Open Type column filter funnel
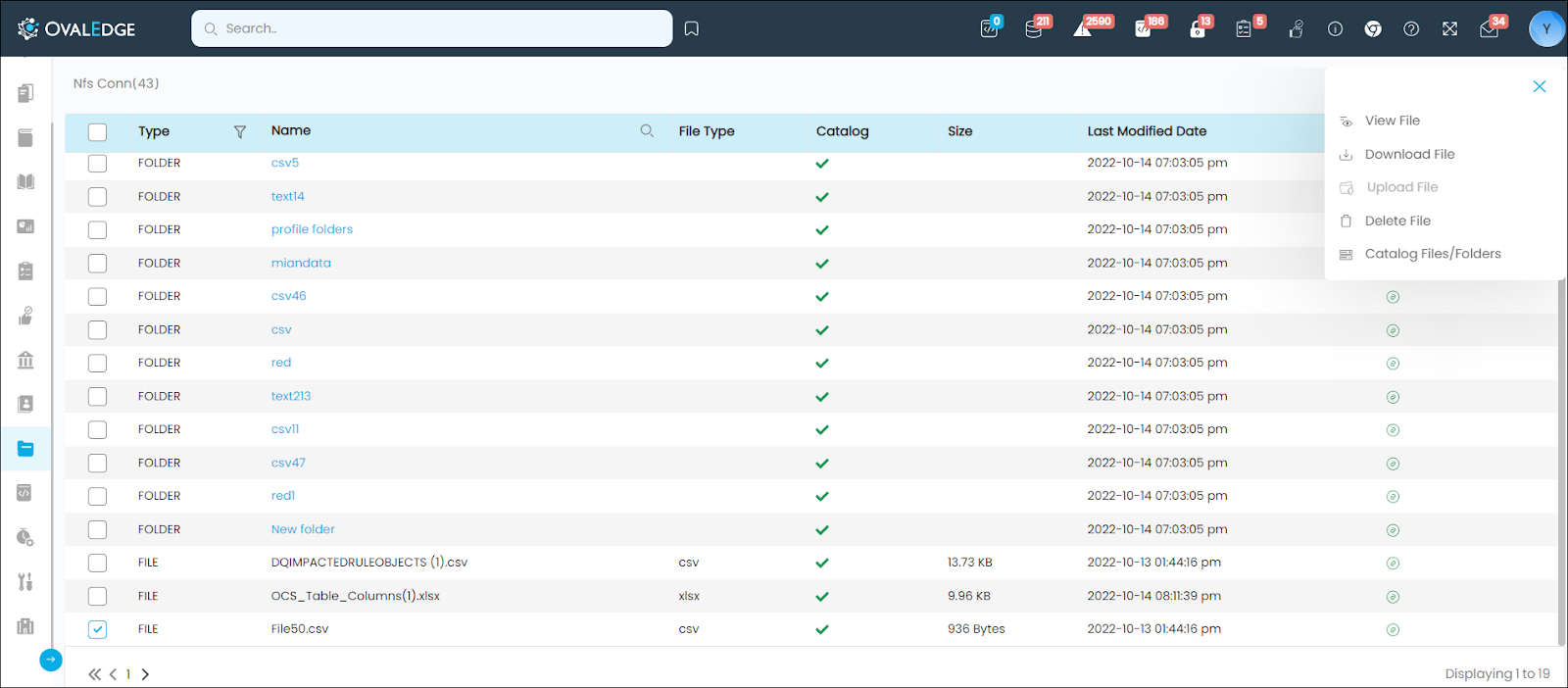Image resolution: width=1568 pixels, height=688 pixels. (x=240, y=131)
